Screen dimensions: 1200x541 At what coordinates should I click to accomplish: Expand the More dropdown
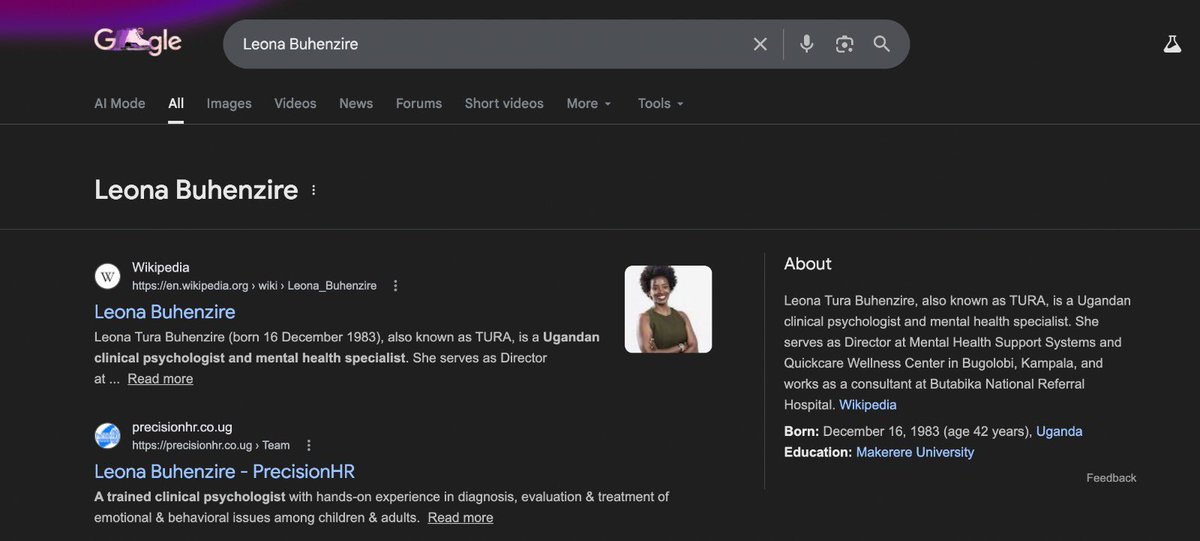click(589, 103)
